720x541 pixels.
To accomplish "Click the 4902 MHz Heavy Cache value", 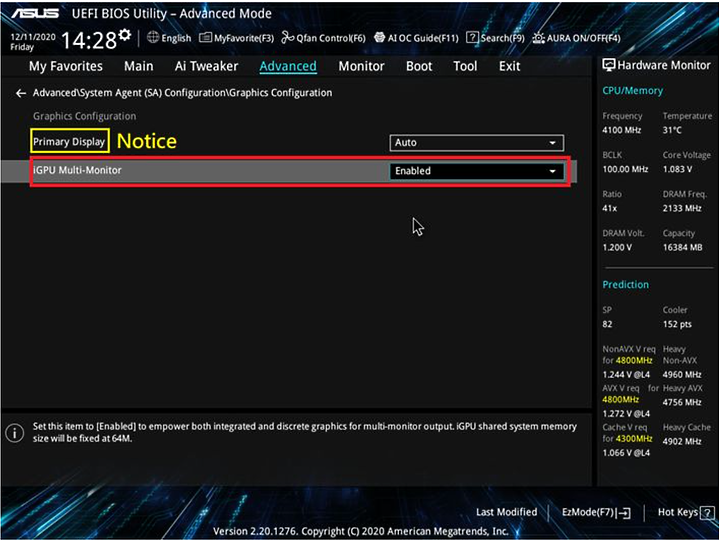I will click(x=682, y=442).
